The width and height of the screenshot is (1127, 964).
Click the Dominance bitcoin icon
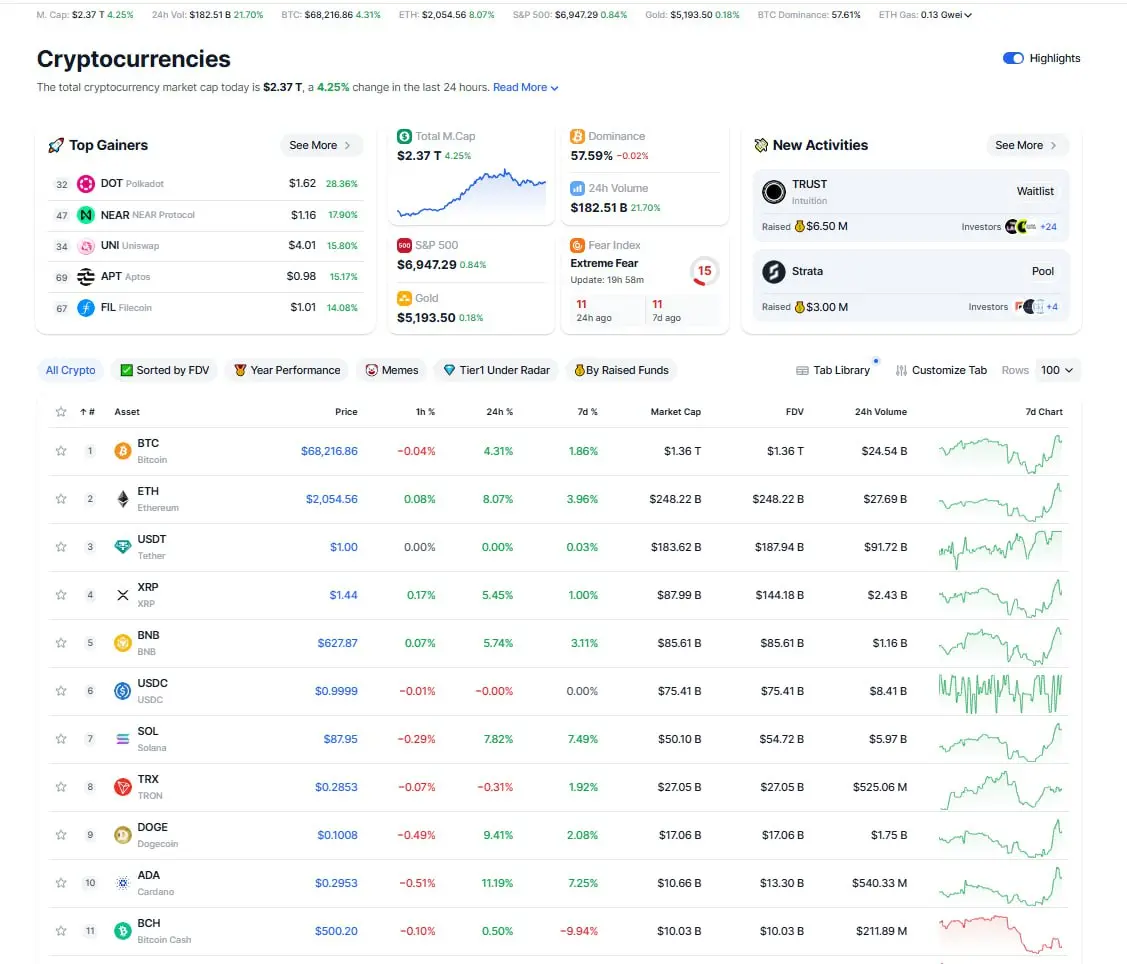[x=577, y=136]
